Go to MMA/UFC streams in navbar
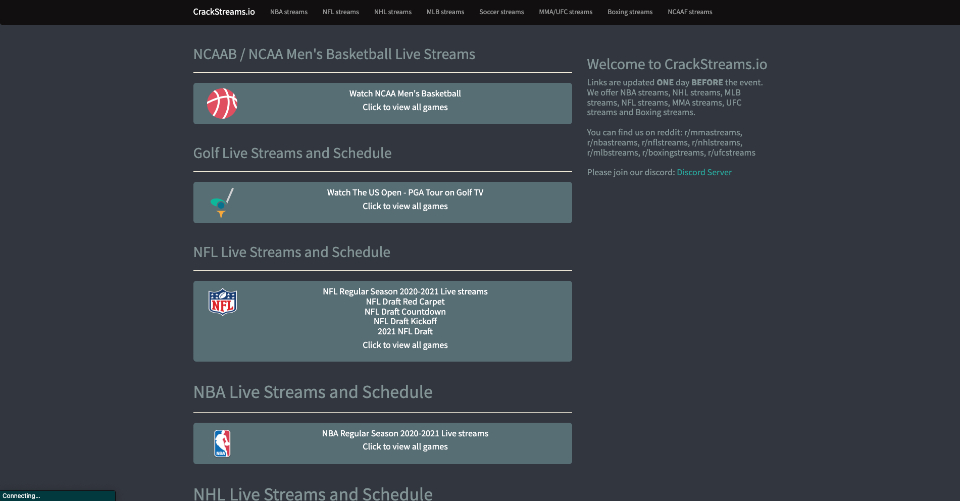Viewport: 960px width, 501px height. point(566,12)
